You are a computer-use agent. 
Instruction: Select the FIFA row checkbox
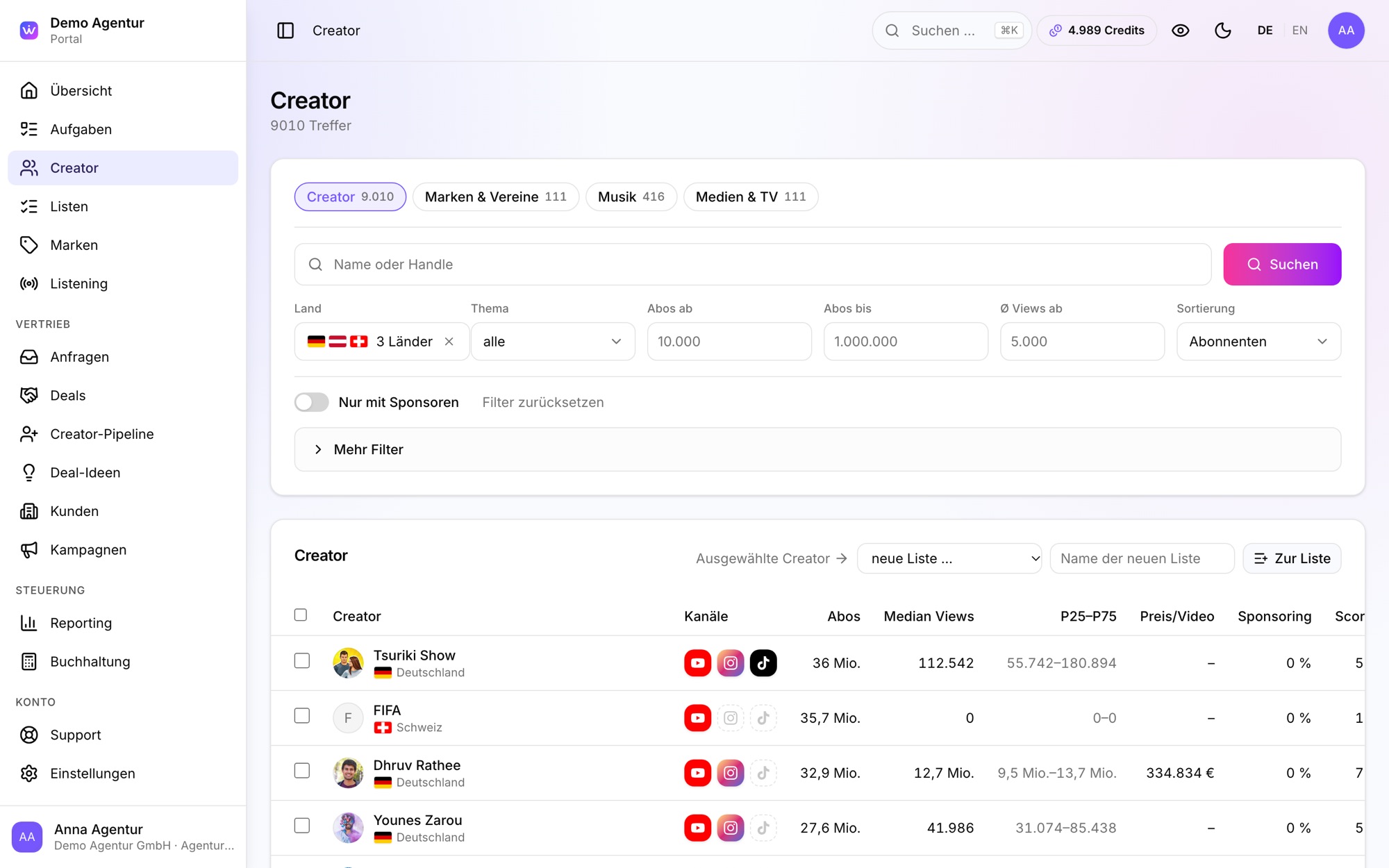pyautogui.click(x=301, y=715)
